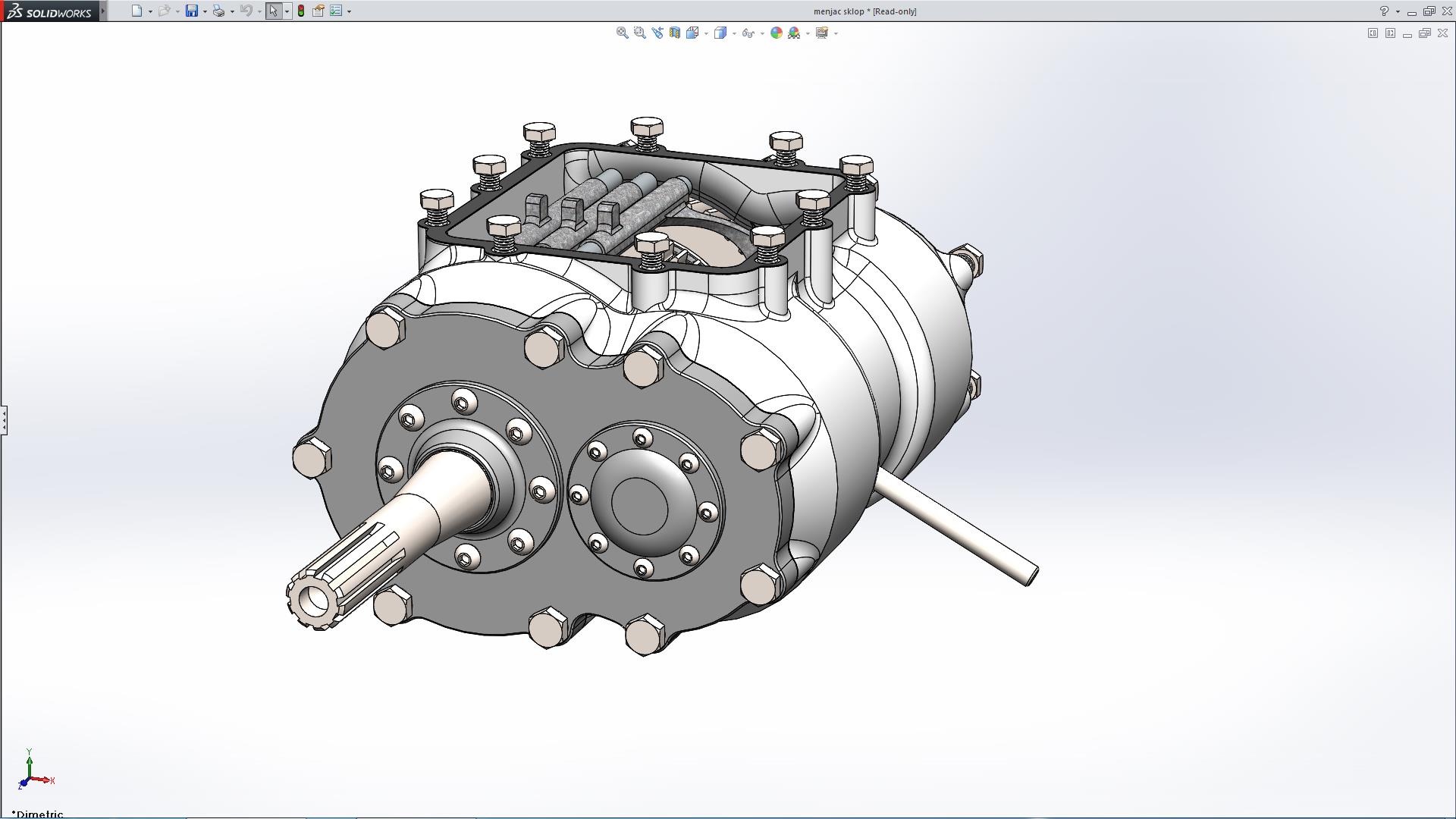Click the Rebuild traffic light icon
This screenshot has height=819, width=1456.
301,11
